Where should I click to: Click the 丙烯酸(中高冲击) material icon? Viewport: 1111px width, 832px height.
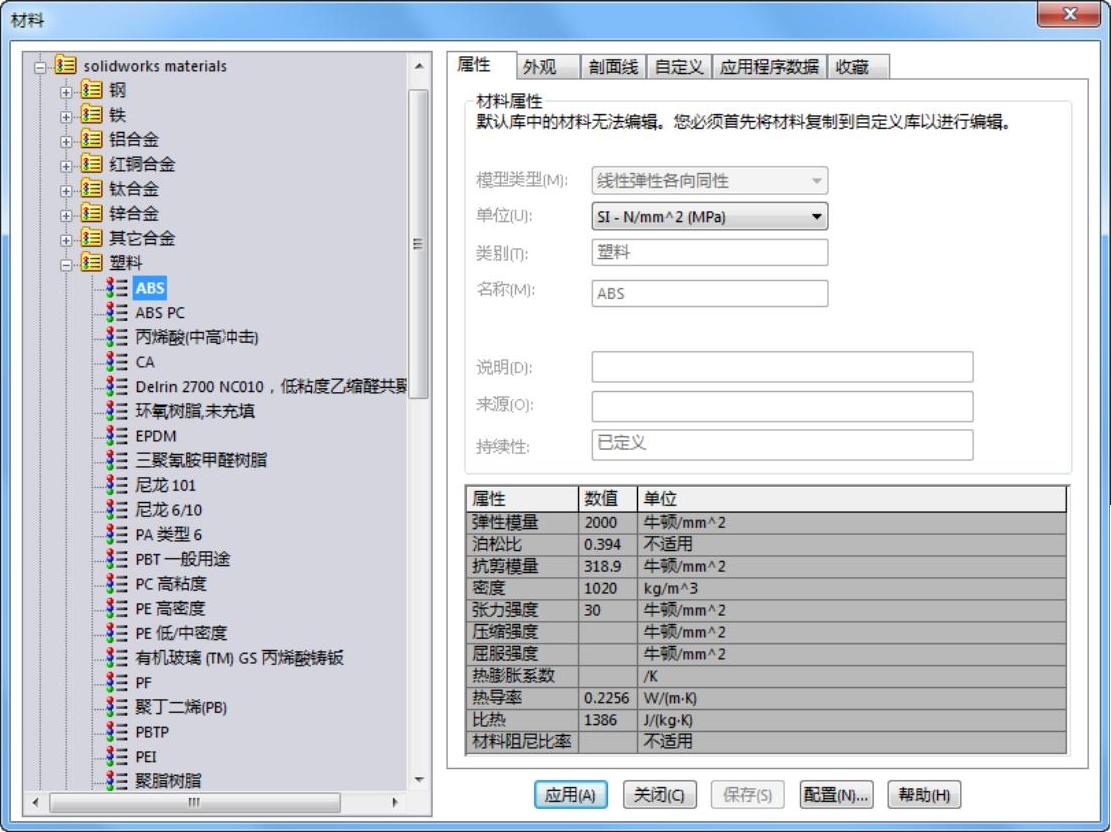coord(117,337)
